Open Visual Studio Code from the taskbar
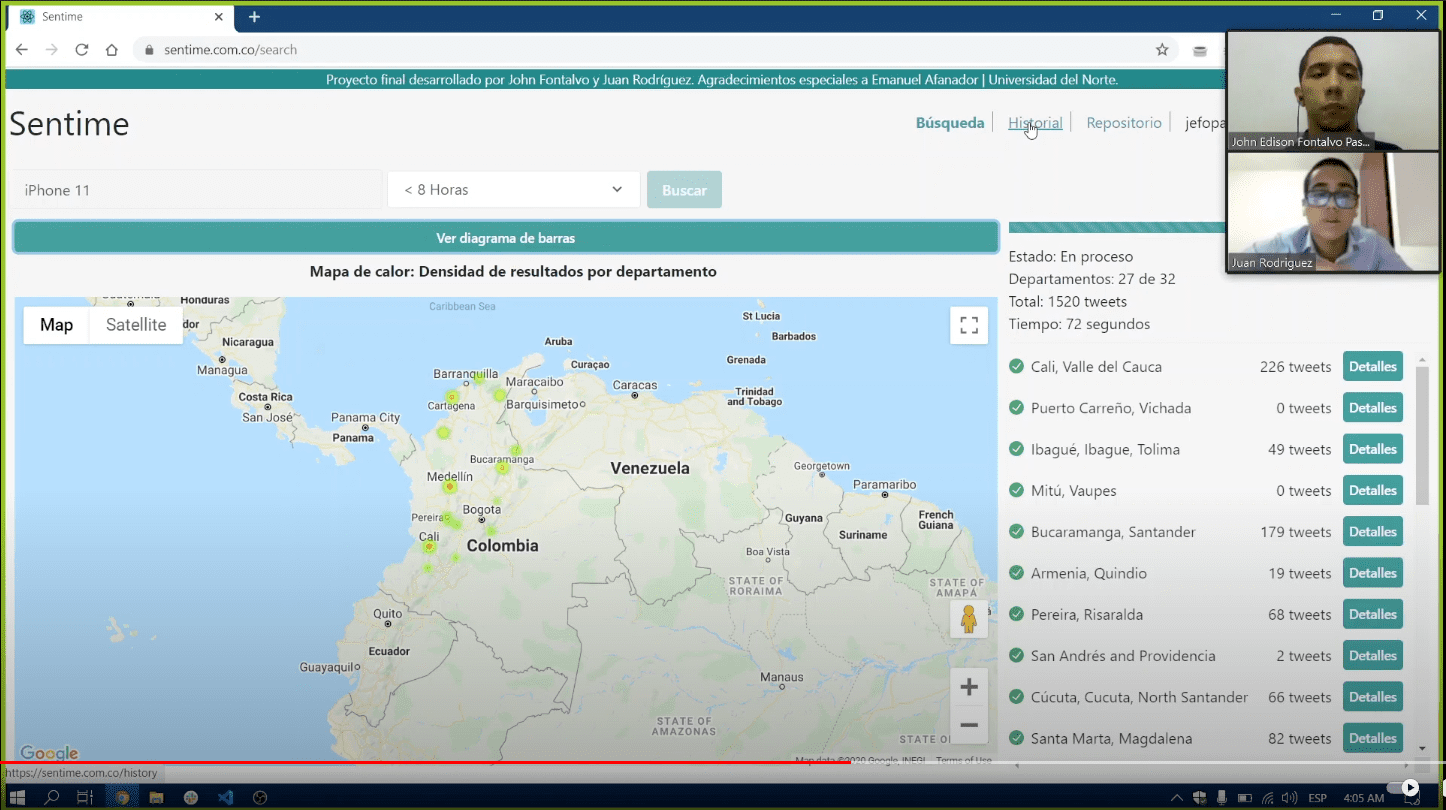This screenshot has height=810, width=1446. [x=225, y=797]
